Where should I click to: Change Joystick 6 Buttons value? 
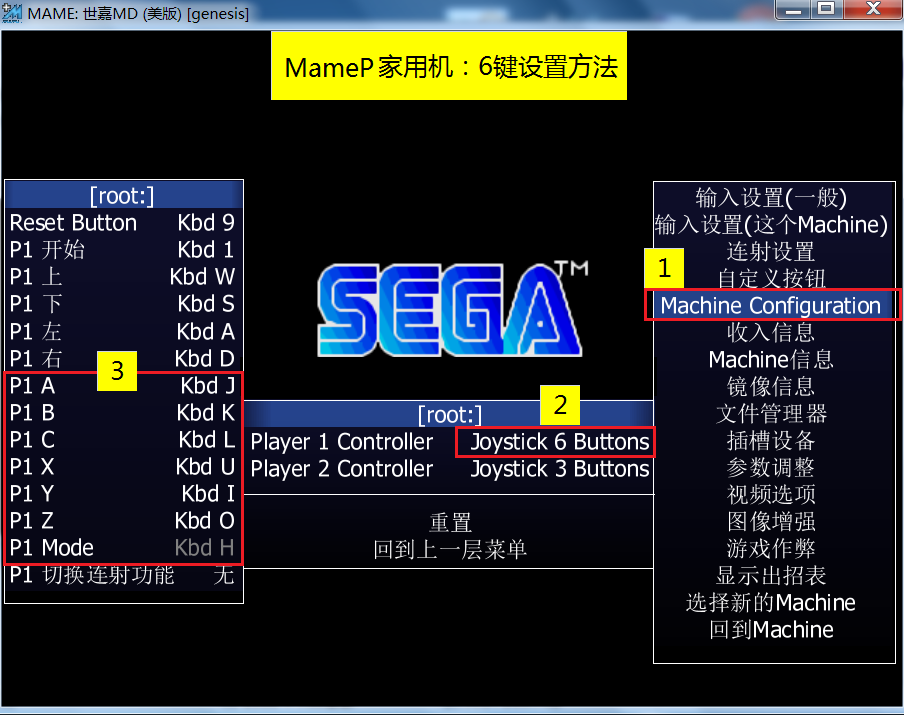[x=560, y=442]
